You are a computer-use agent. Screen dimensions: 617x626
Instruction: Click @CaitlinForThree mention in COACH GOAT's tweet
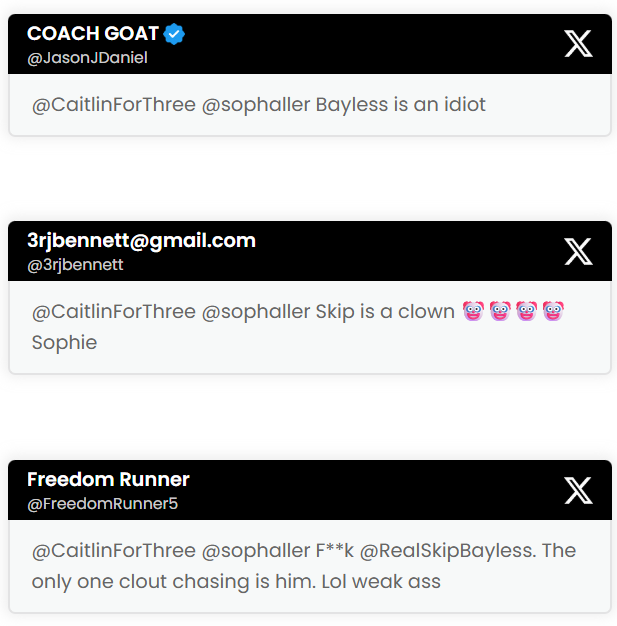114,104
